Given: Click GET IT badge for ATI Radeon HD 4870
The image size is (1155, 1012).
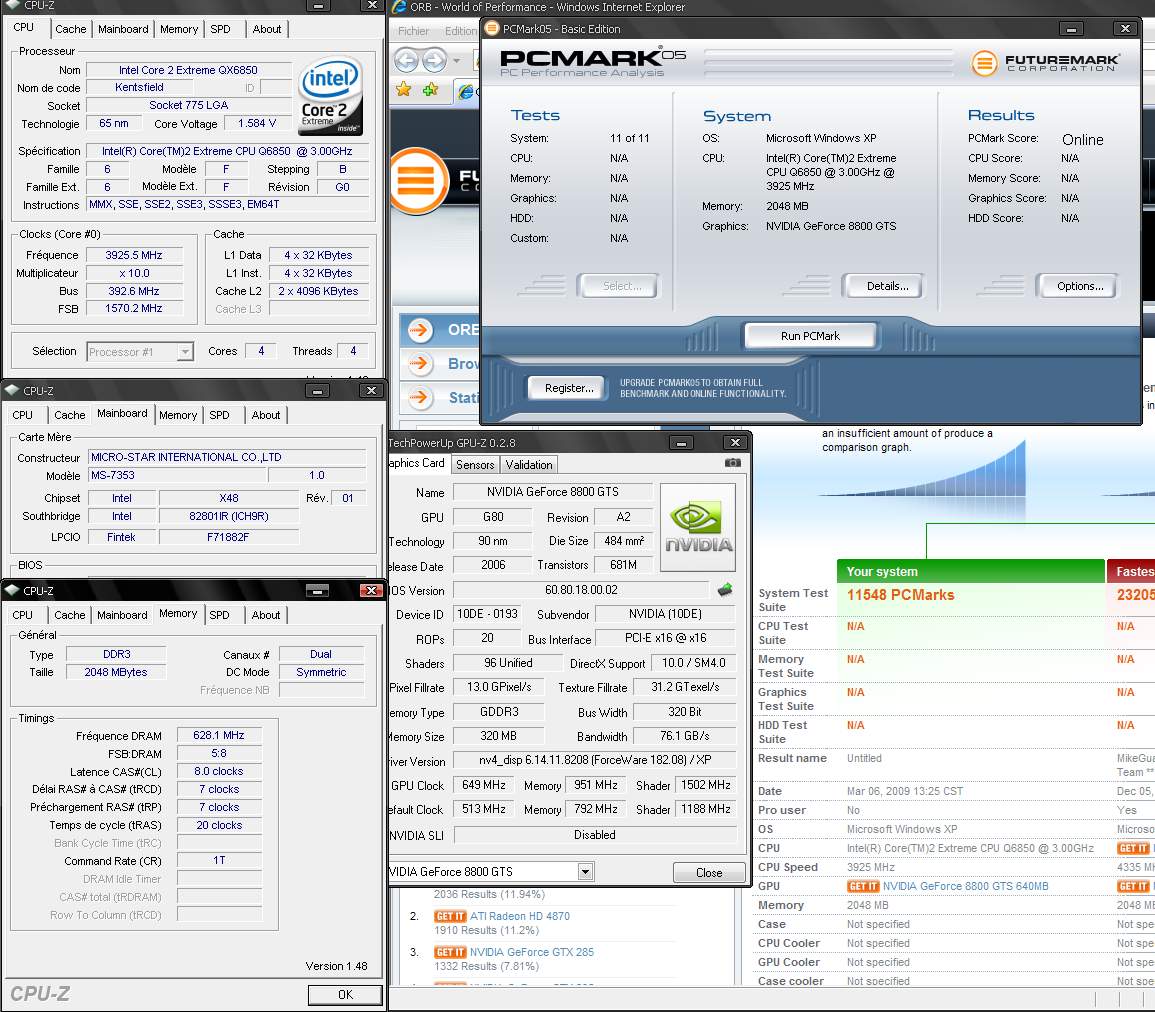Looking at the screenshot, I should [450, 916].
